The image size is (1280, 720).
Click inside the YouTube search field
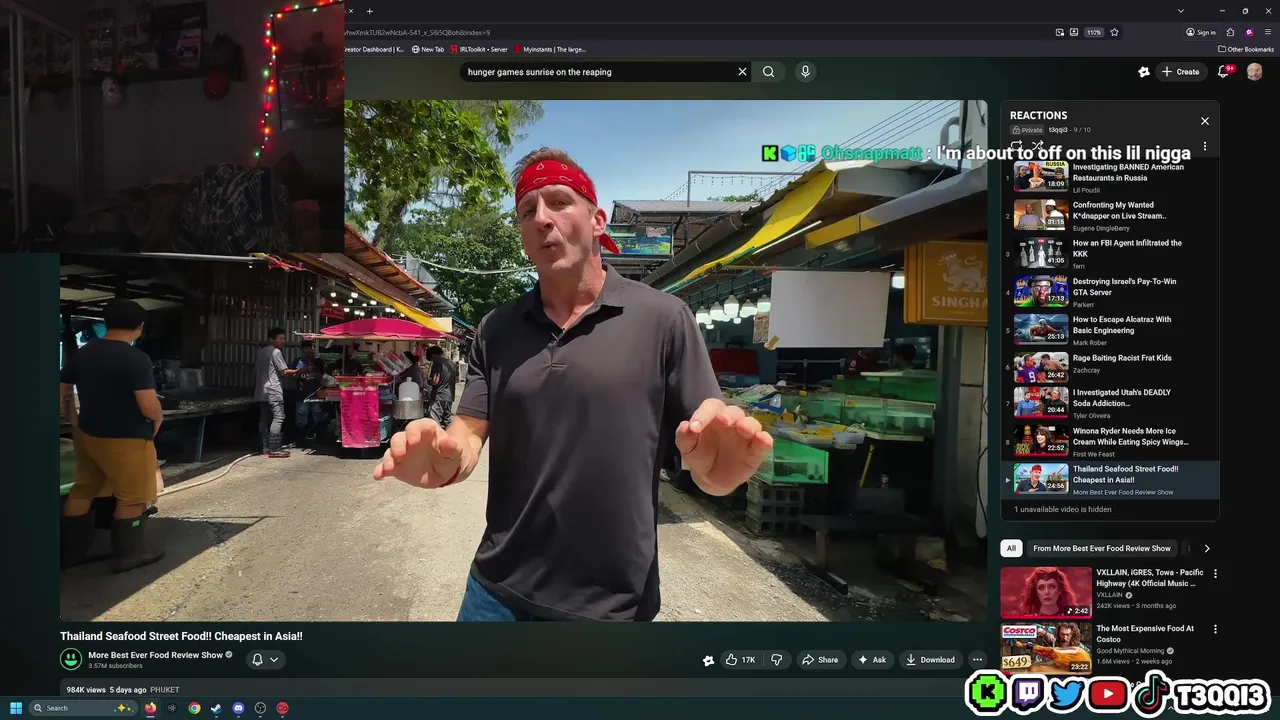(x=600, y=72)
